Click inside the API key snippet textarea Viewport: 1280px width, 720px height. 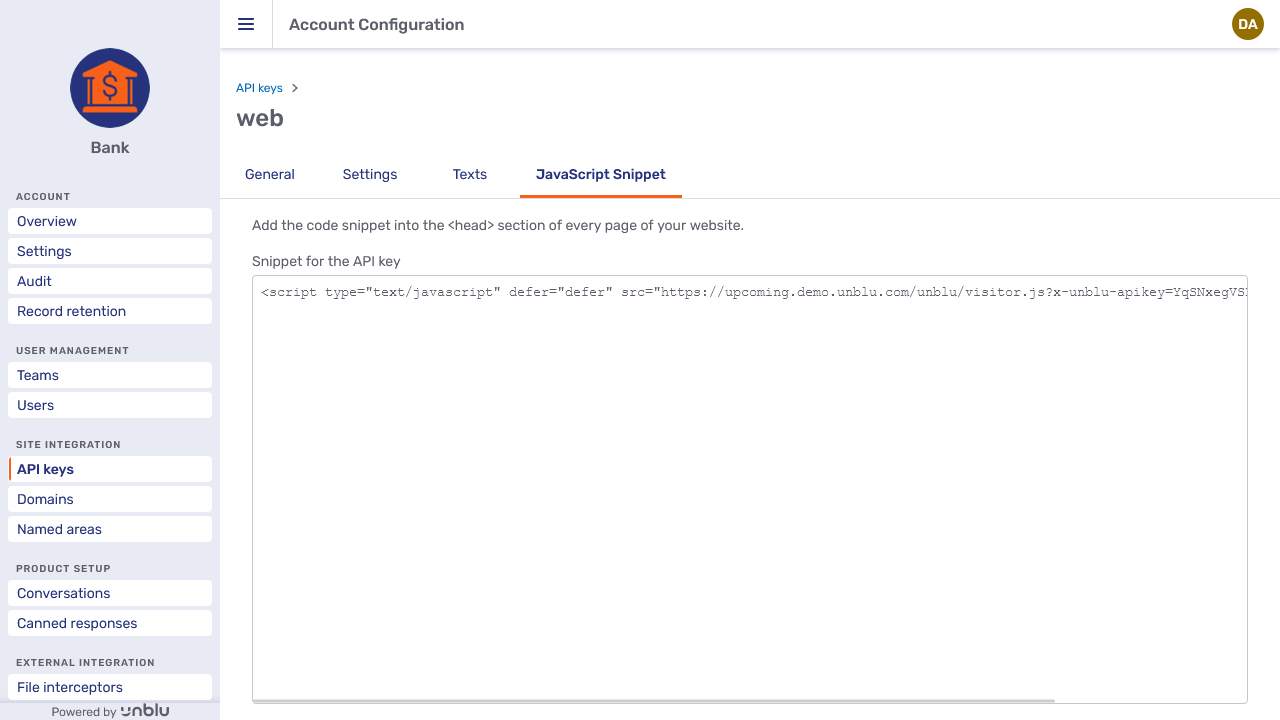coord(749,480)
